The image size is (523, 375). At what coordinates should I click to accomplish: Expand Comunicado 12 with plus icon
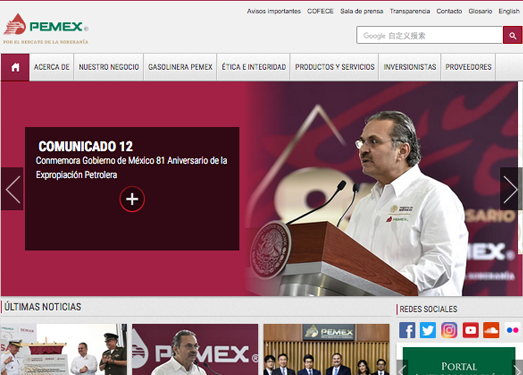(132, 199)
